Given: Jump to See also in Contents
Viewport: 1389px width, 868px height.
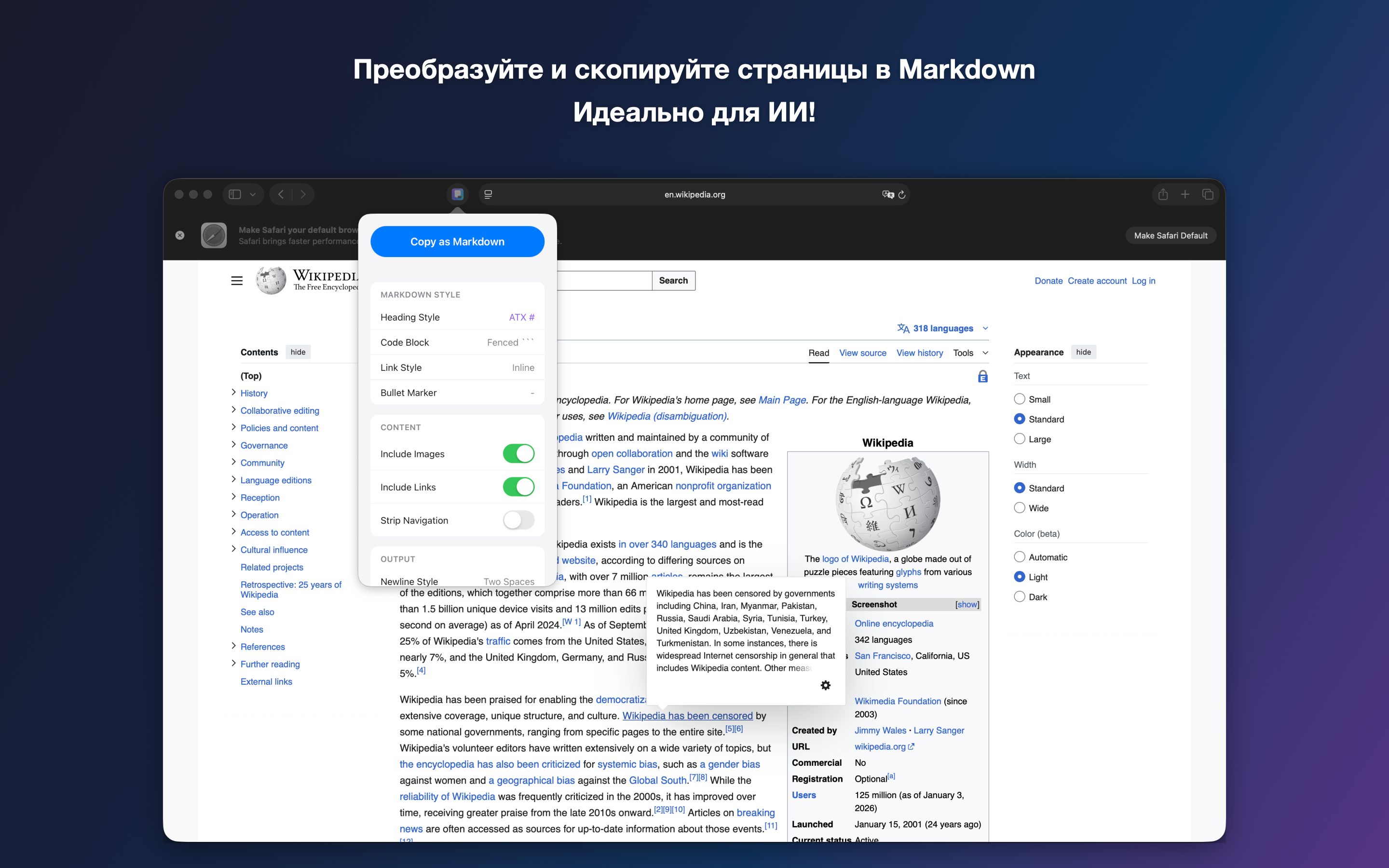Looking at the screenshot, I should (257, 612).
